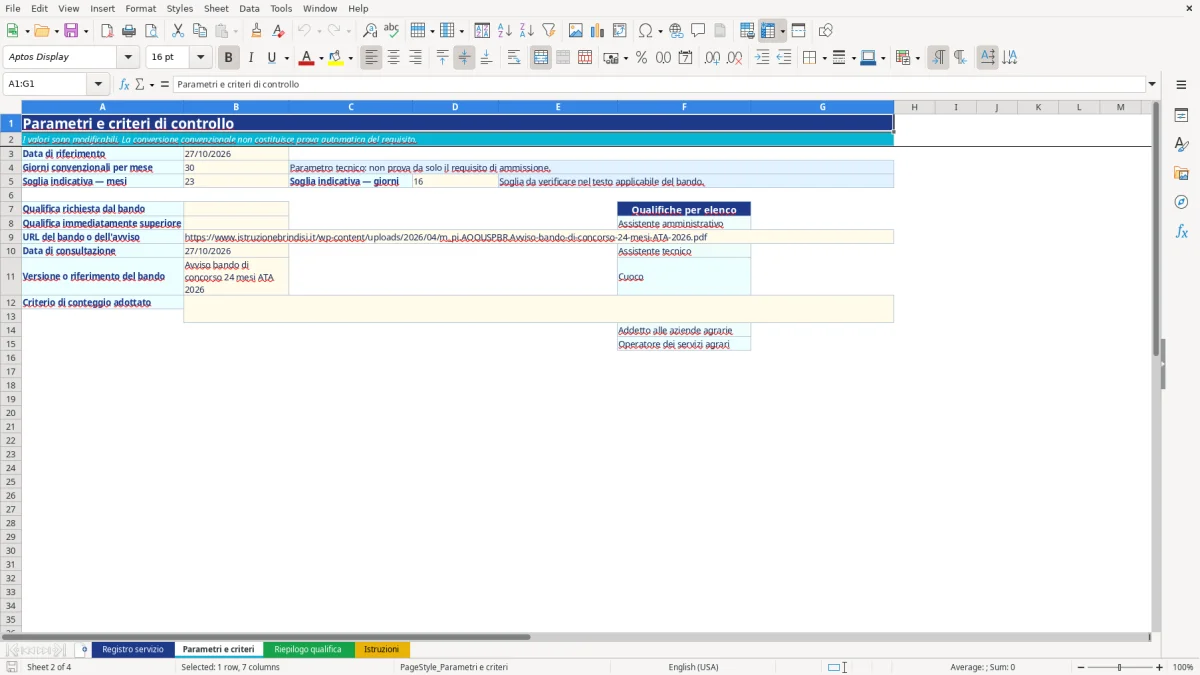
Task: Click the English (USA) language status
Action: click(x=693, y=667)
